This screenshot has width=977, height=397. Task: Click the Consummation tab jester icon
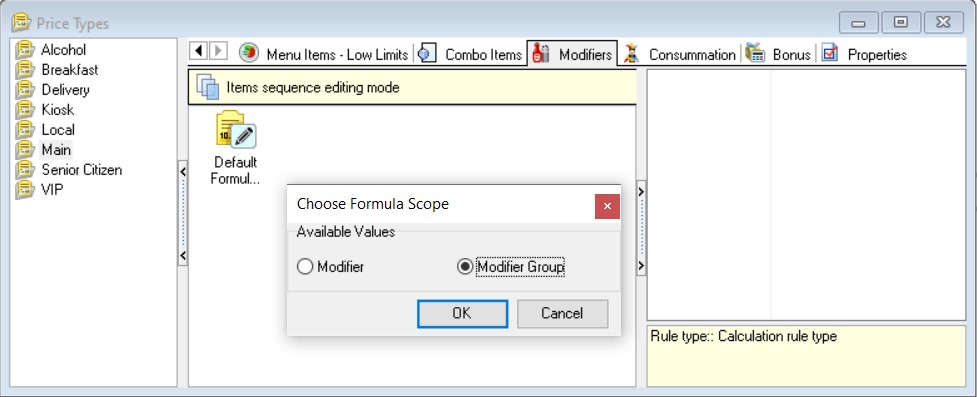click(632, 54)
